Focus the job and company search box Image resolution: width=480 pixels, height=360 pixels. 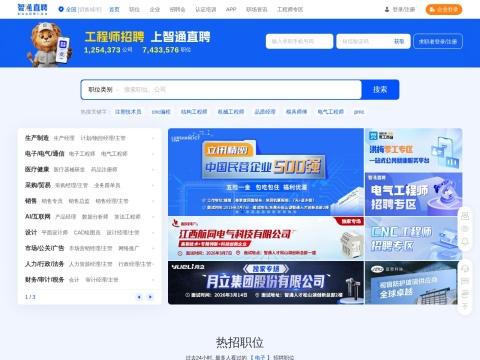(240, 90)
